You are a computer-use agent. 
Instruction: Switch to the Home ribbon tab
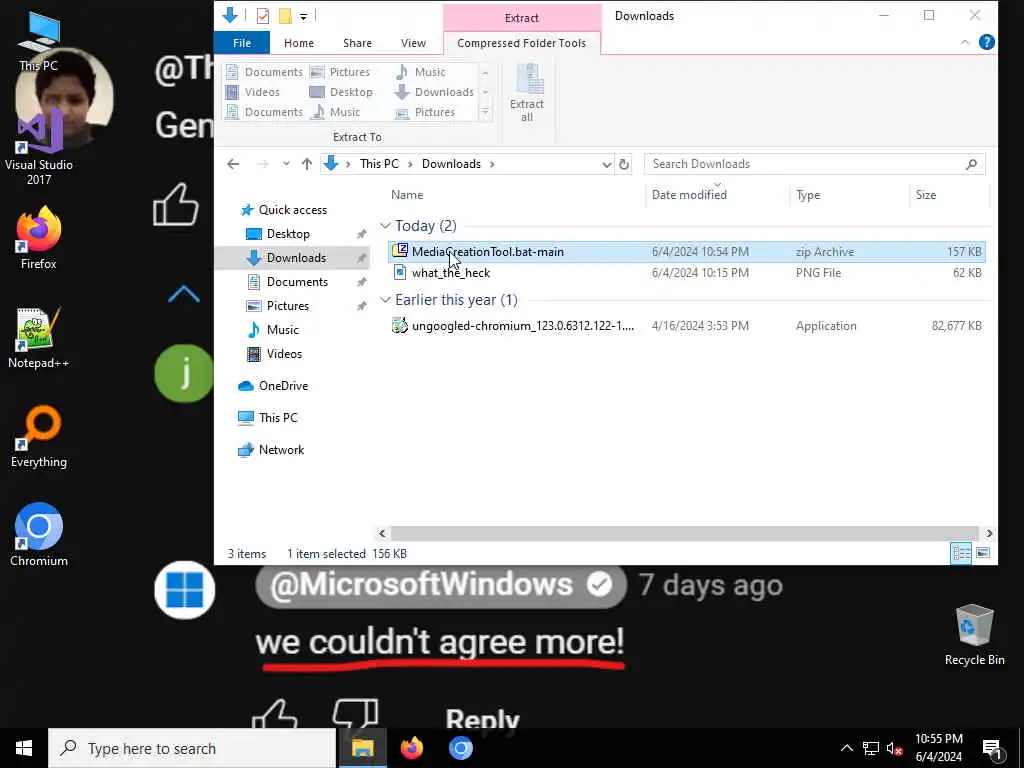(299, 43)
